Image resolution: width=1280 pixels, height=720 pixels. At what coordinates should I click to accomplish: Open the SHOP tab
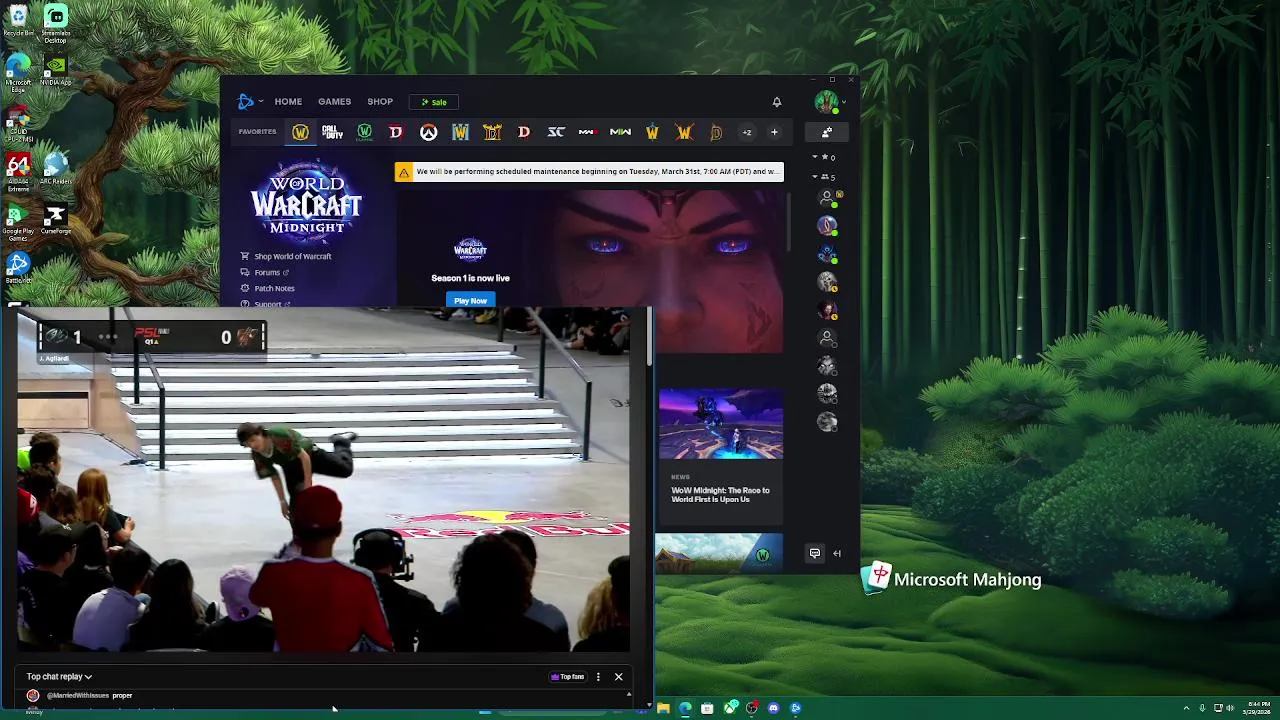380,102
